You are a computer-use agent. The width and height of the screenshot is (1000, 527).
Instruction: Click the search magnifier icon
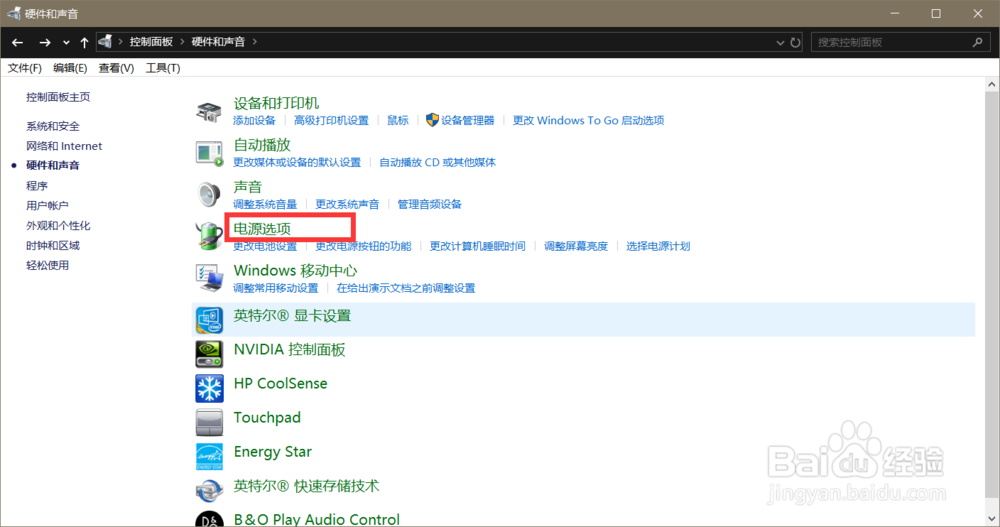pos(977,42)
